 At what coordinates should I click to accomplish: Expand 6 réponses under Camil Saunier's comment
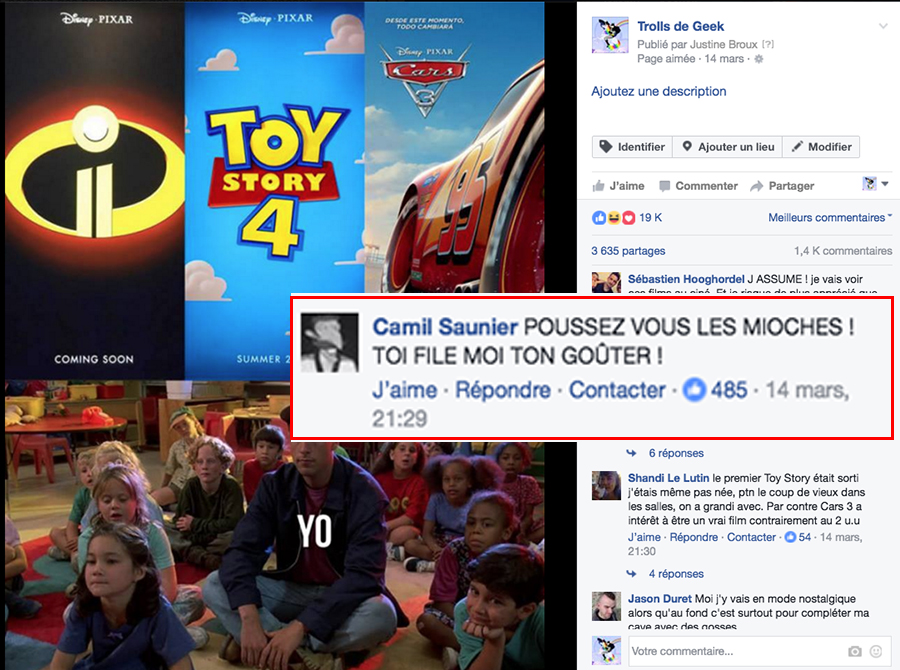point(676,453)
